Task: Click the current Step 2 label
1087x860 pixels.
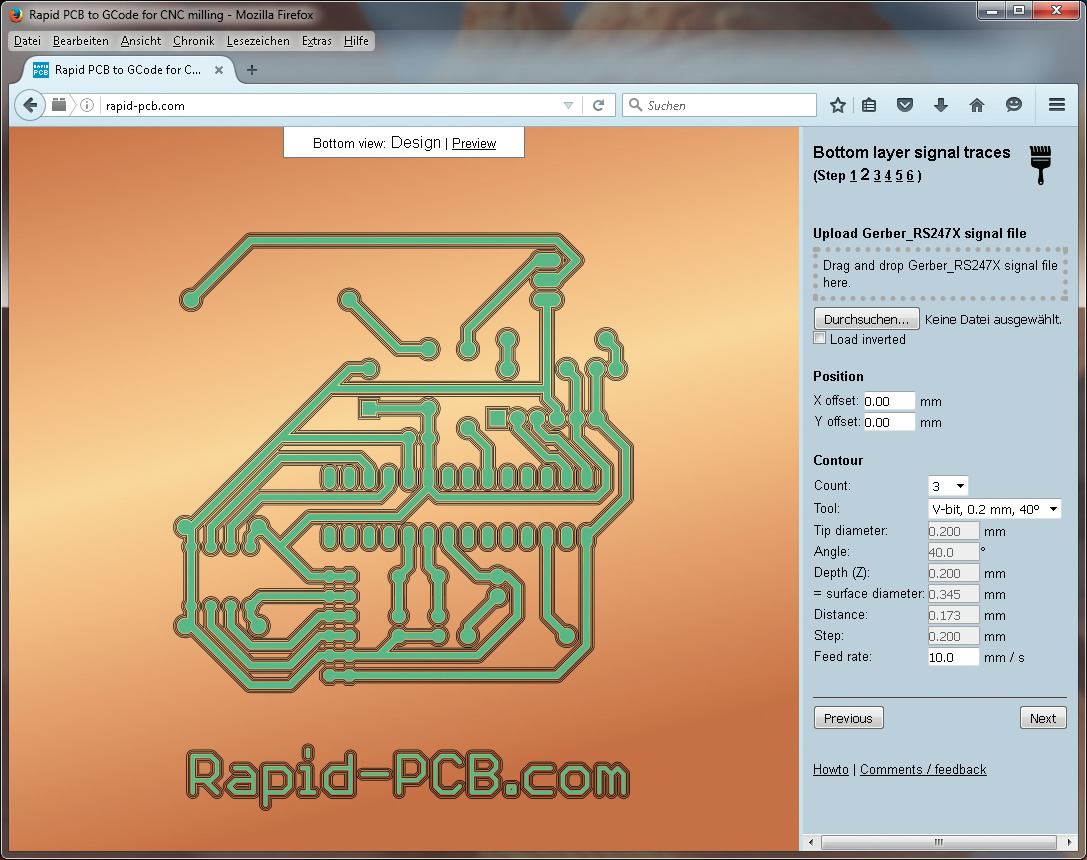Action: (865, 175)
